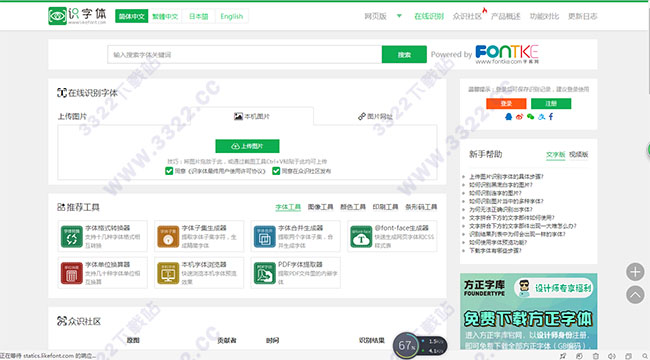The width and height of the screenshot is (650, 360).
Task: Open the 字体格式转换器 tool icon
Action: tap(72, 237)
